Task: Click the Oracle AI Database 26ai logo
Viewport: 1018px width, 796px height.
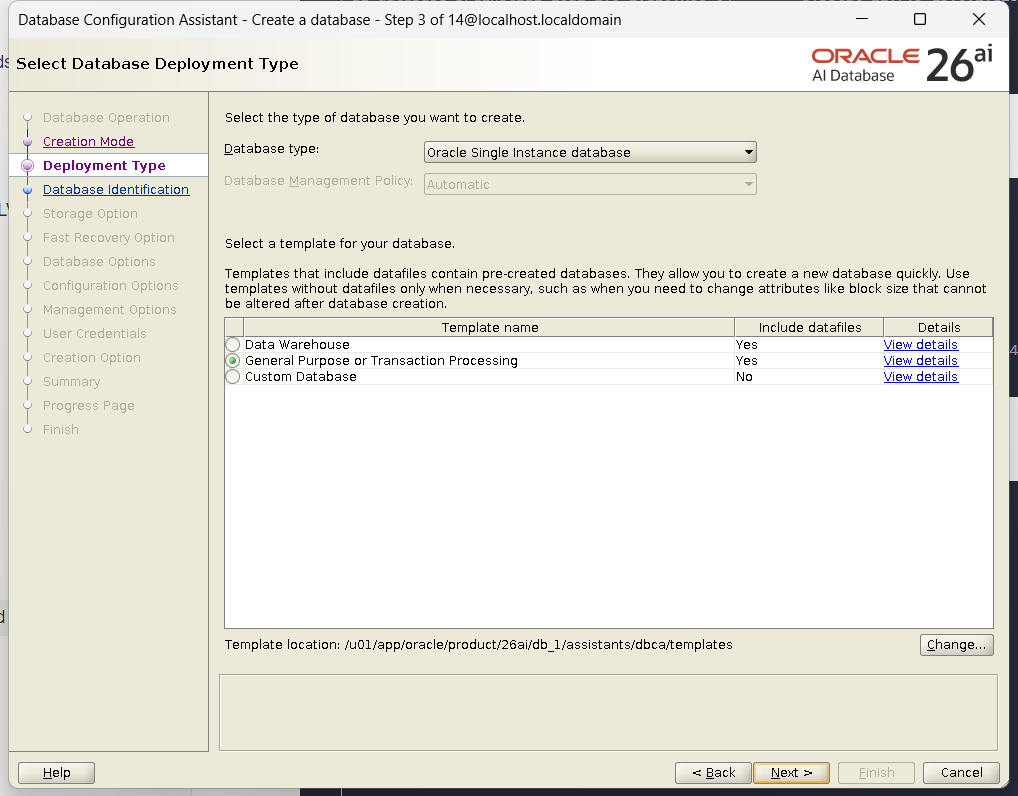Action: click(x=902, y=64)
